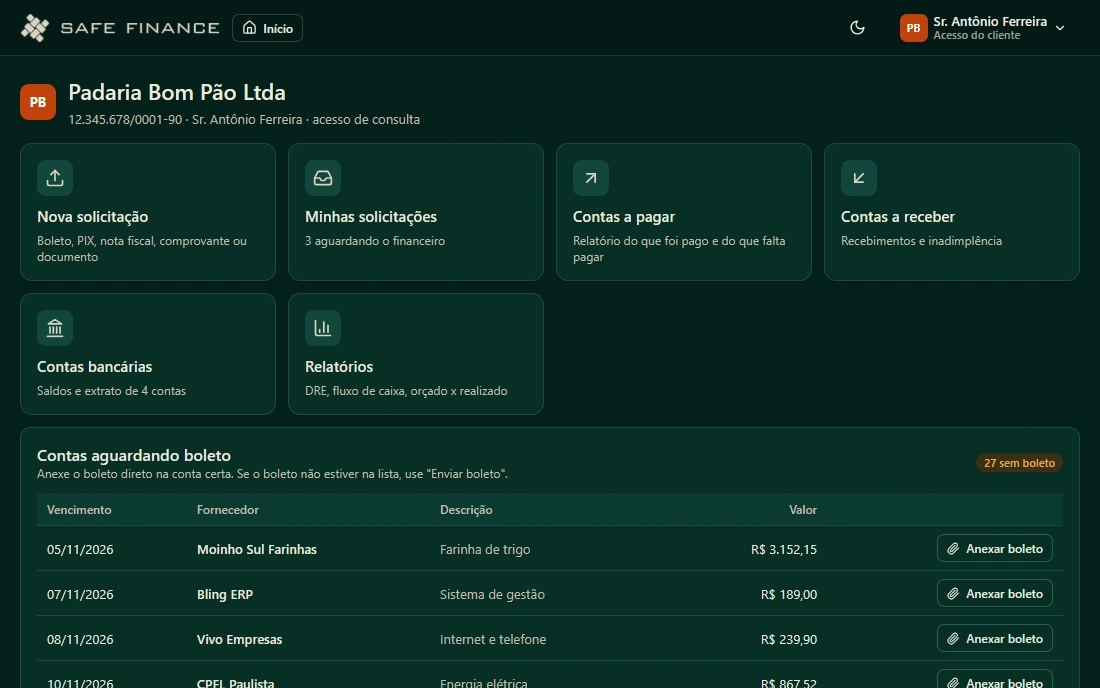1100x688 pixels.
Task: Click the chart icon on Relatórios
Action: click(323, 328)
